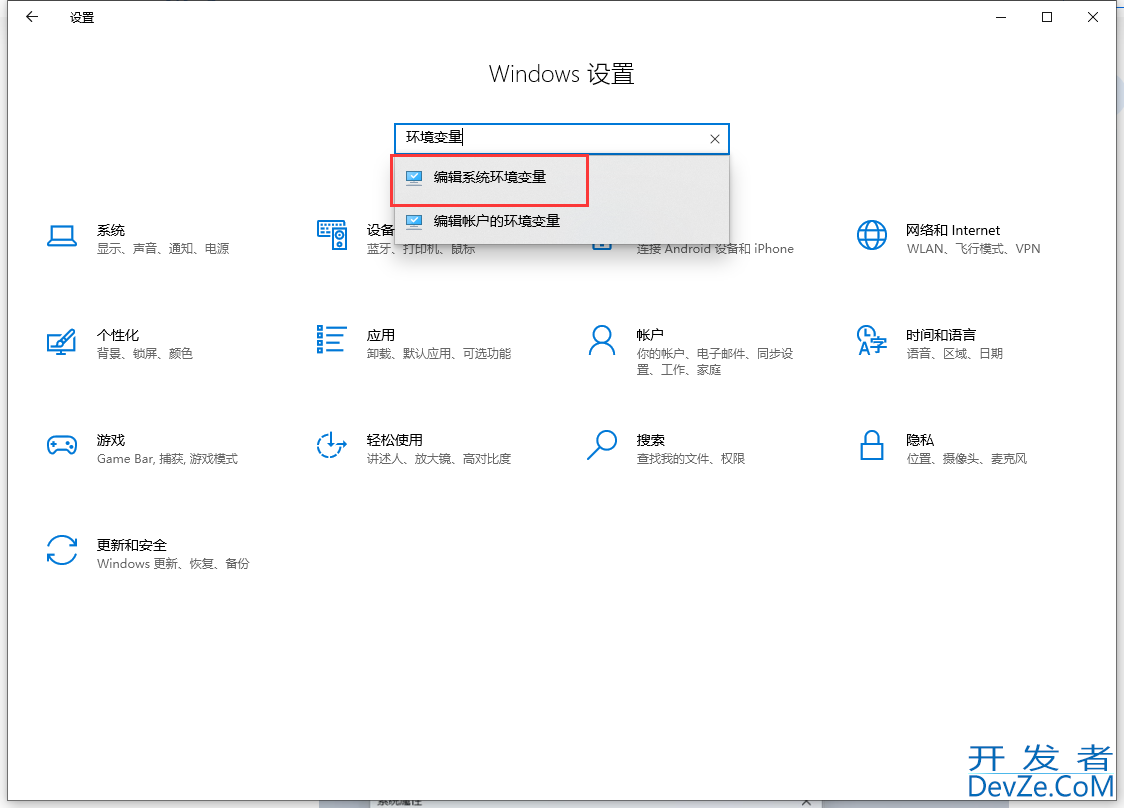Click the monitor icon beside 编辑帐户的环境变量
Image resolution: width=1124 pixels, height=808 pixels.
point(414,222)
